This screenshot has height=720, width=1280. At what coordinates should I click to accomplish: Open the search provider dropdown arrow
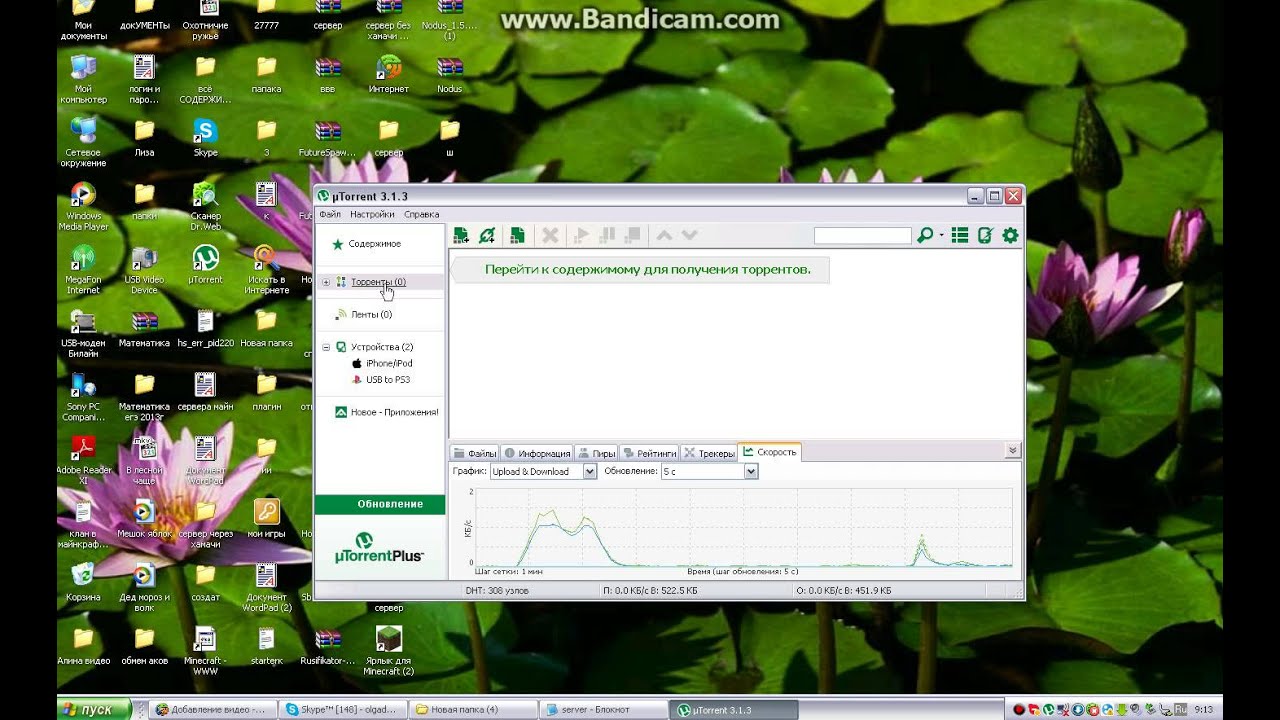click(941, 237)
